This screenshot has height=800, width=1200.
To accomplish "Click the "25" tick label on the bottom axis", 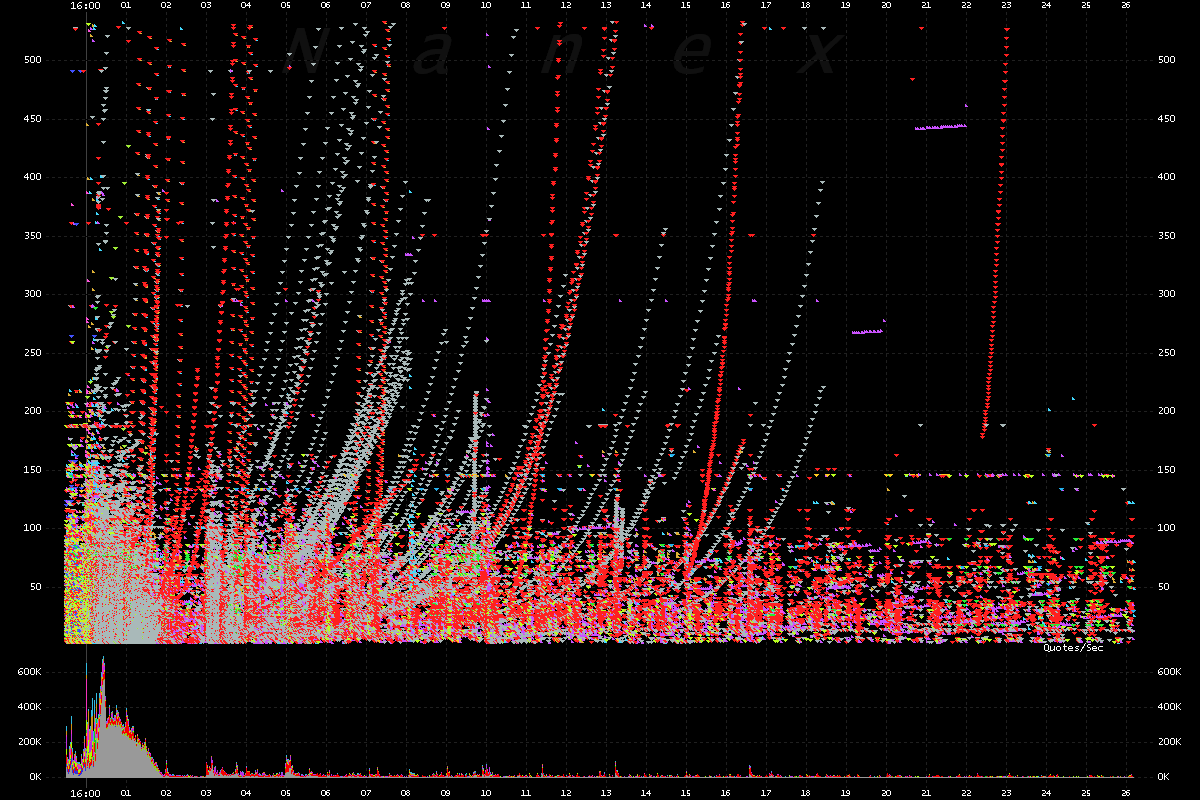I will [1085, 793].
